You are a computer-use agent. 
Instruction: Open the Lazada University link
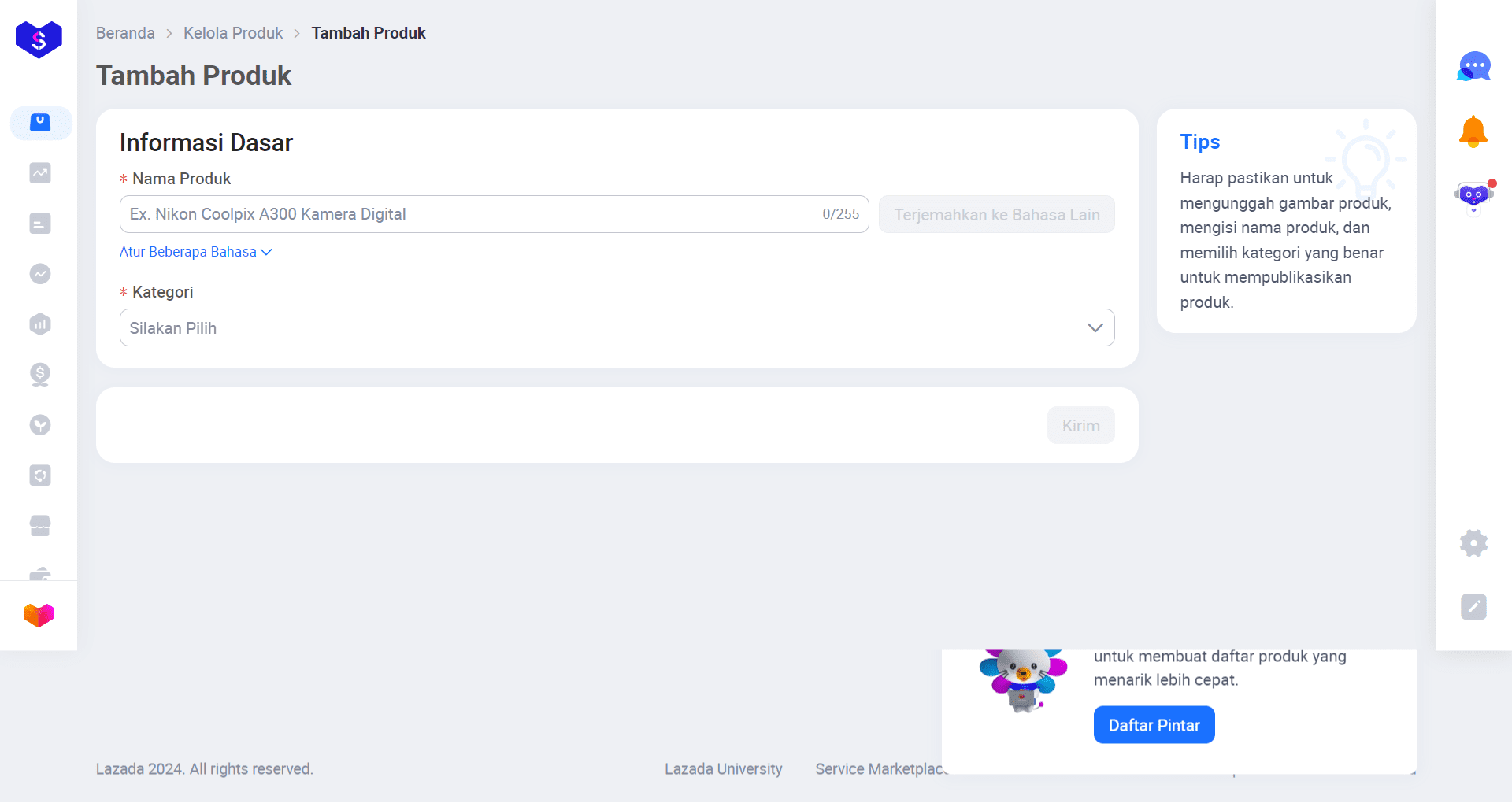click(x=723, y=769)
